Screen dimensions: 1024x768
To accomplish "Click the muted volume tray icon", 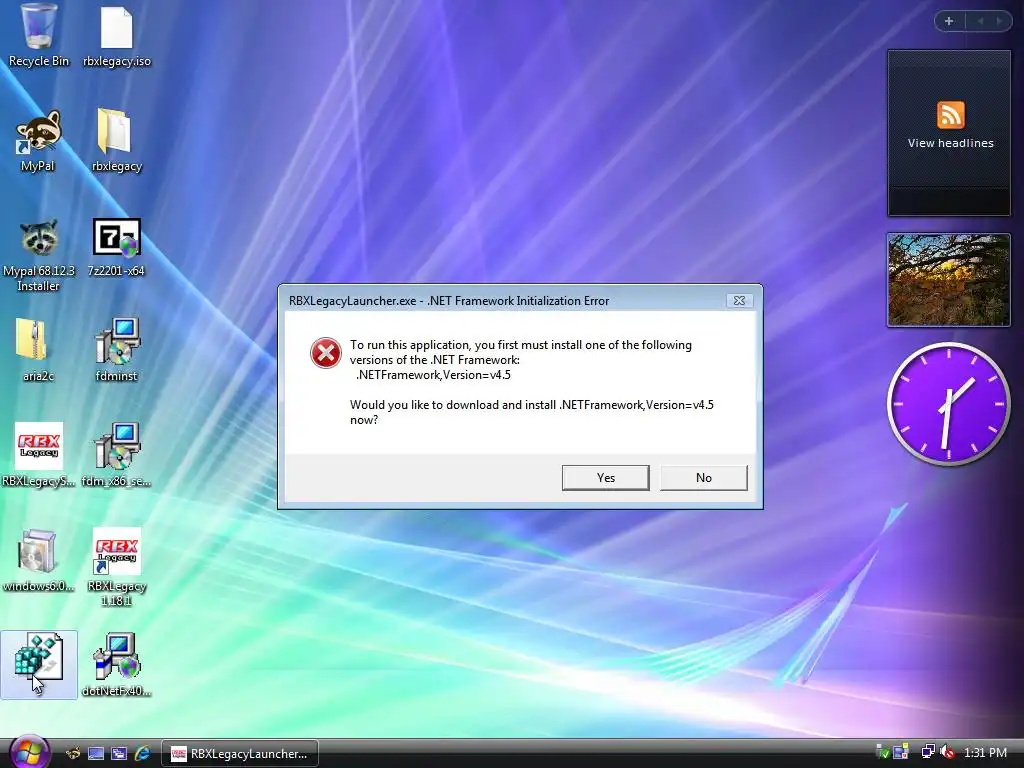I will [948, 752].
